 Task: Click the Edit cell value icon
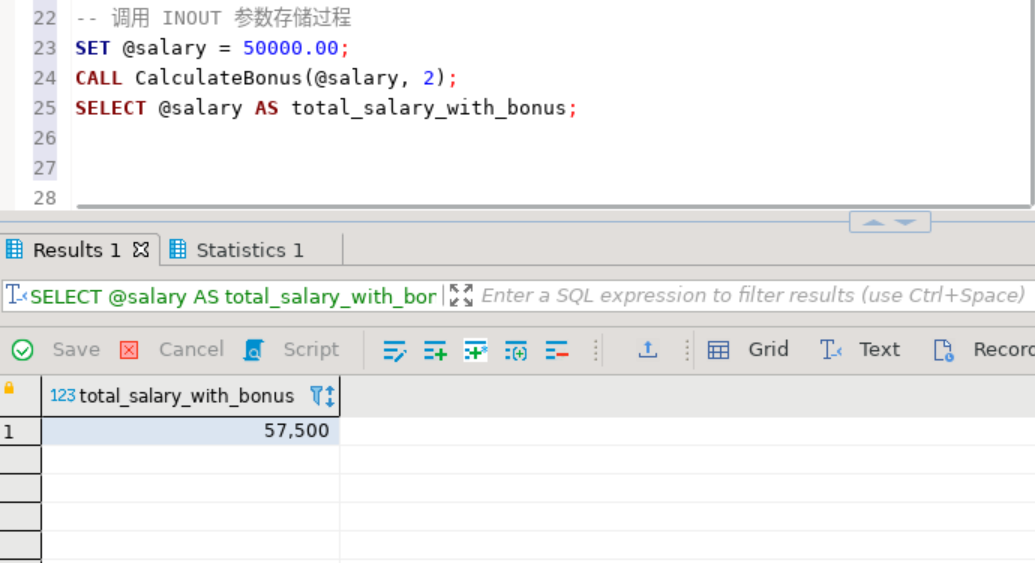[395, 350]
